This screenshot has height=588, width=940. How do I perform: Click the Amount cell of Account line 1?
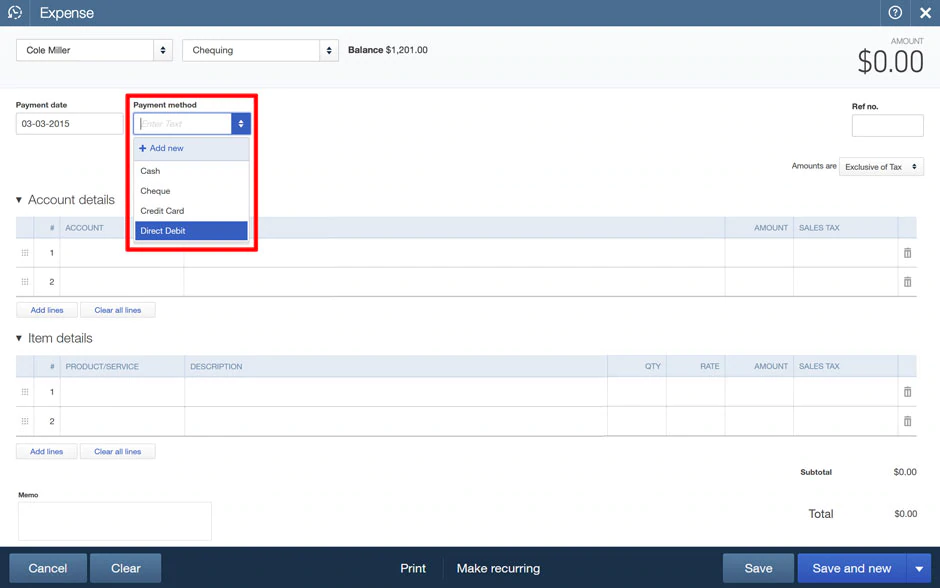click(759, 253)
